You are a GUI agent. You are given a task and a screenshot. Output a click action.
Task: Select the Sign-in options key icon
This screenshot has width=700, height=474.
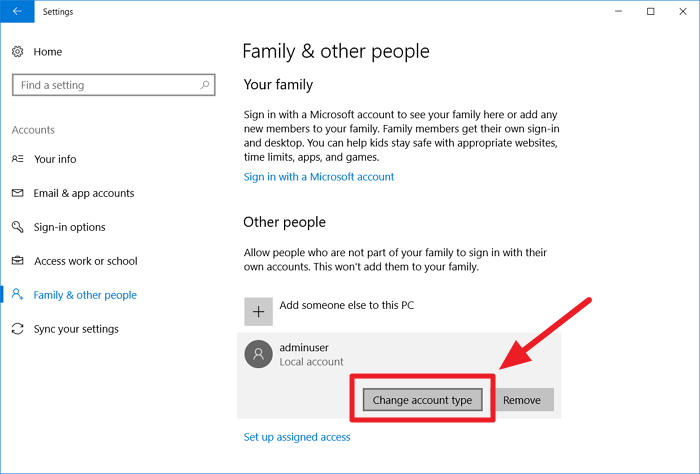pos(18,227)
